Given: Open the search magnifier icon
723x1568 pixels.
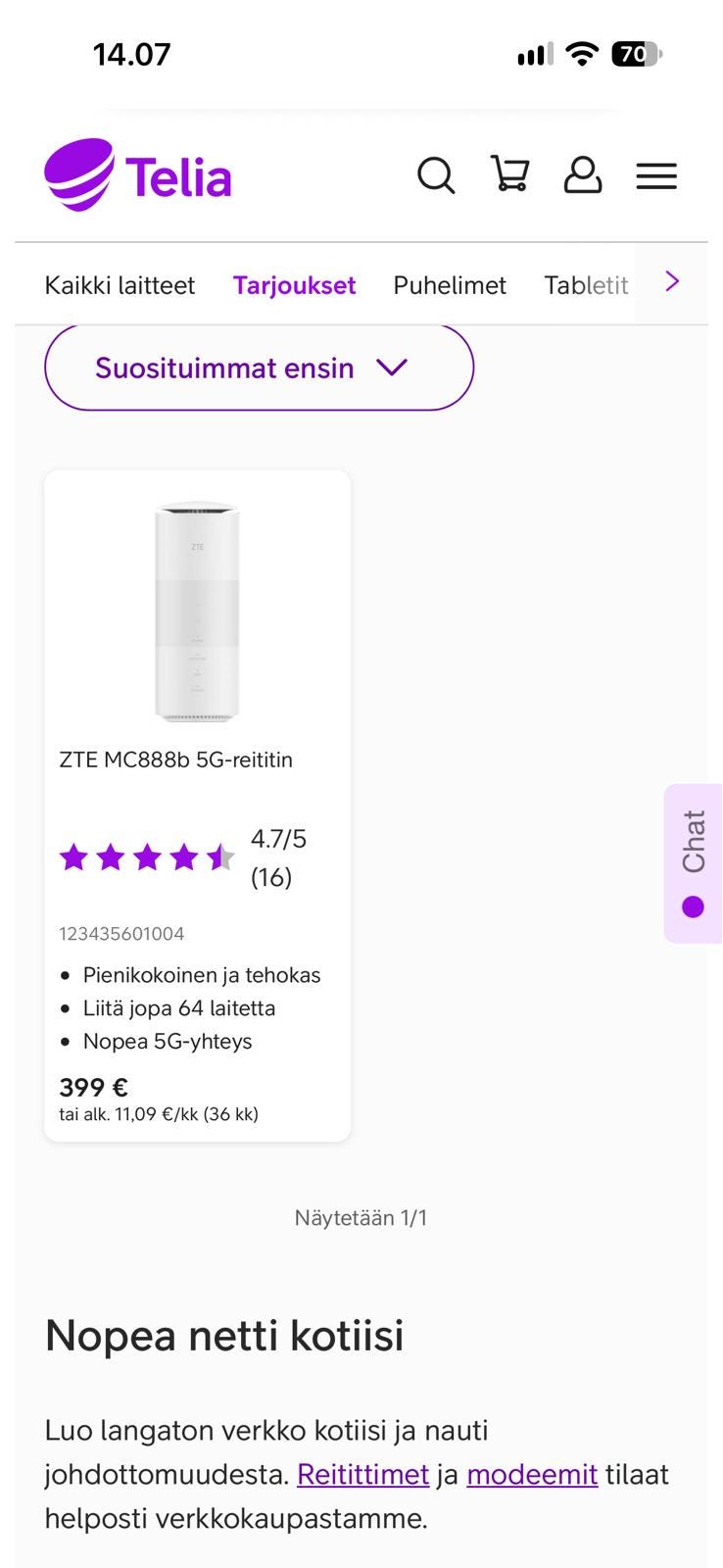Looking at the screenshot, I should (436, 176).
